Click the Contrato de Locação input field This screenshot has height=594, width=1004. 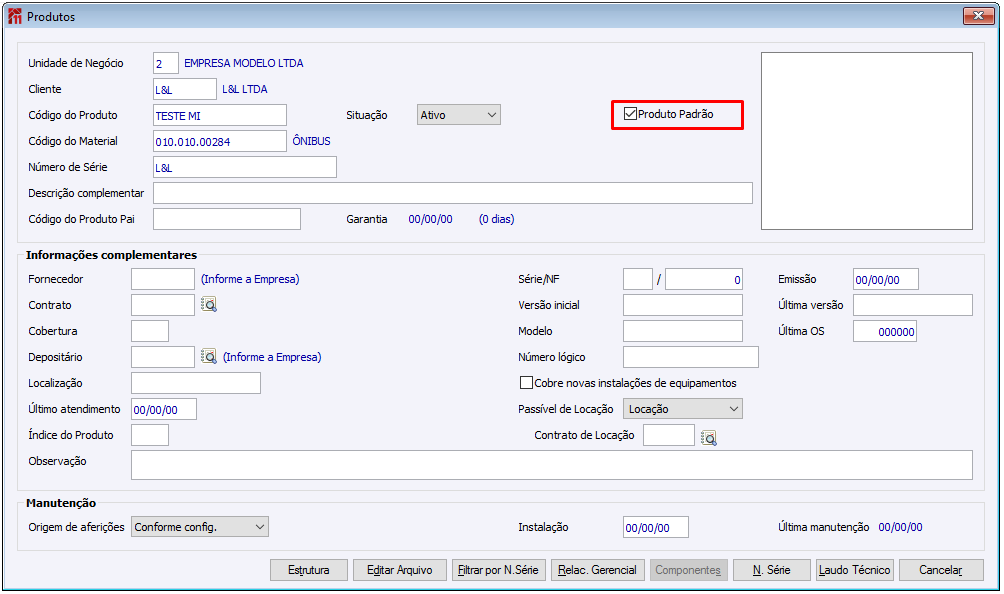point(668,435)
